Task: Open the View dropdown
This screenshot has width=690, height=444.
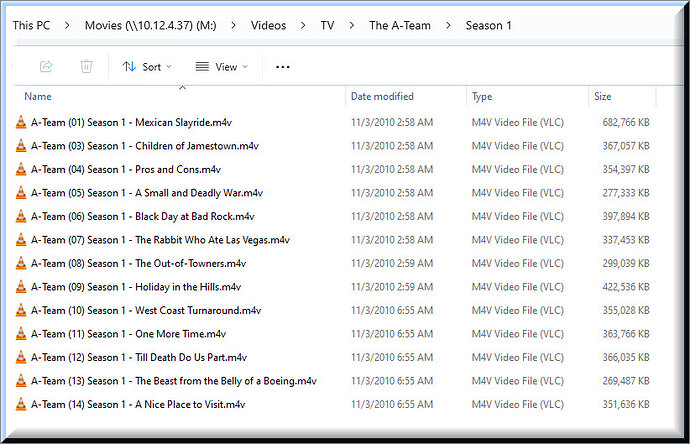Action: tap(221, 67)
